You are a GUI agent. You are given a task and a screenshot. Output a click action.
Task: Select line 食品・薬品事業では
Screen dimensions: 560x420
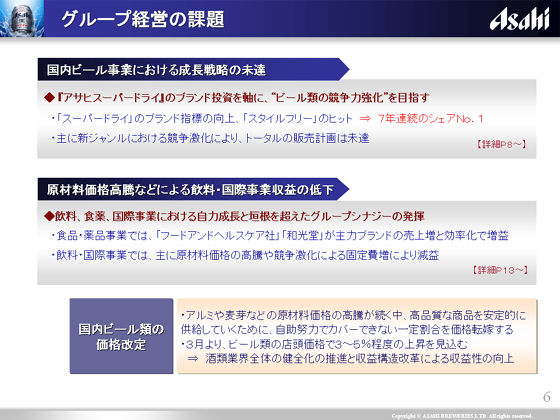pyautogui.click(x=280, y=235)
